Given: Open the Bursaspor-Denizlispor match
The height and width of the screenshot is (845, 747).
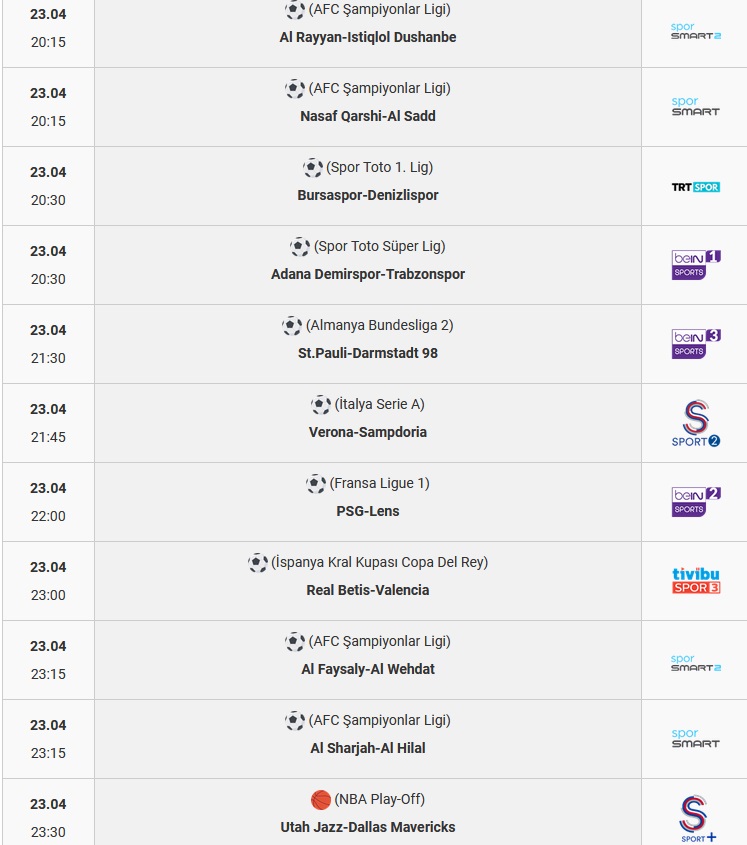Looking at the screenshot, I should click(368, 195).
